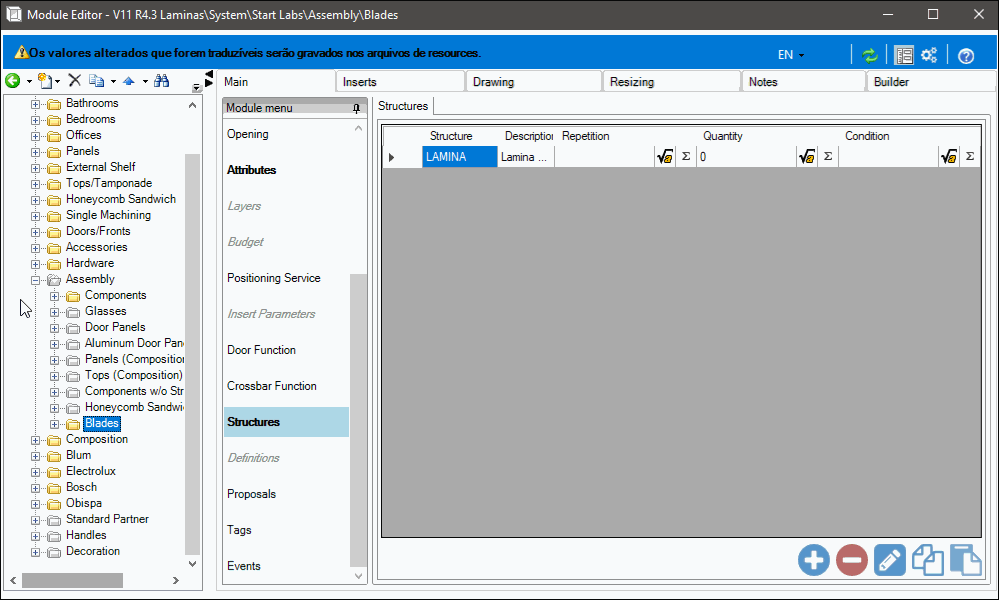Open the Opening entry in the Module menu
This screenshot has height=600, width=999.
click(x=248, y=134)
